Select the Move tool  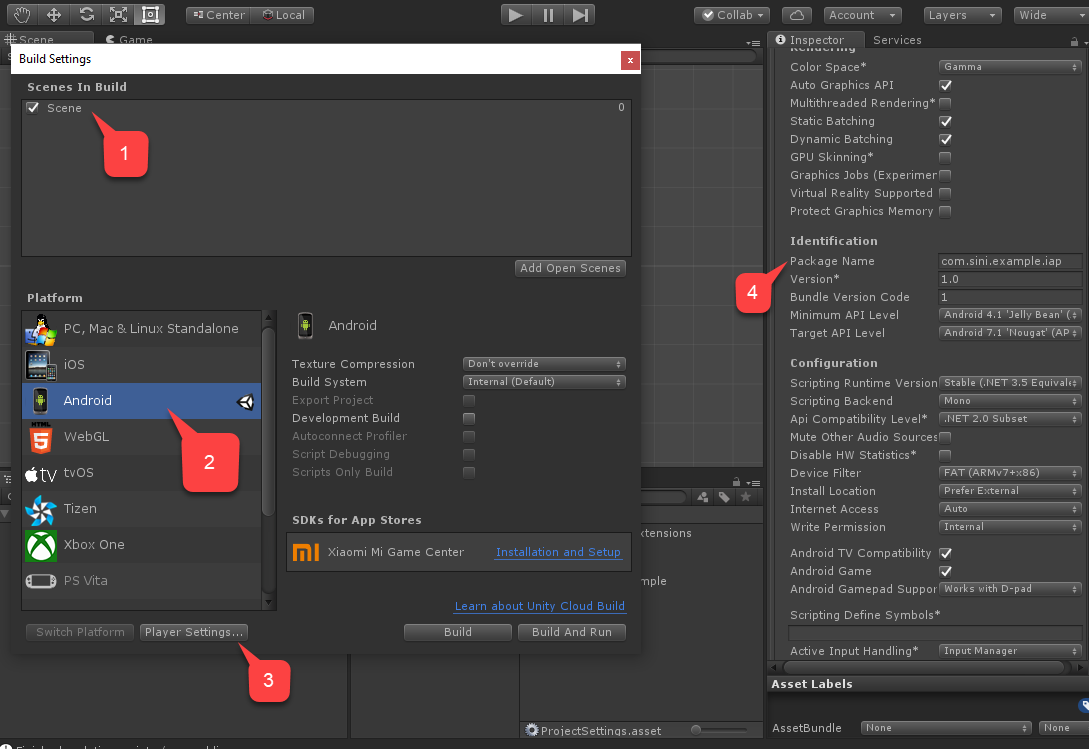click(x=53, y=14)
